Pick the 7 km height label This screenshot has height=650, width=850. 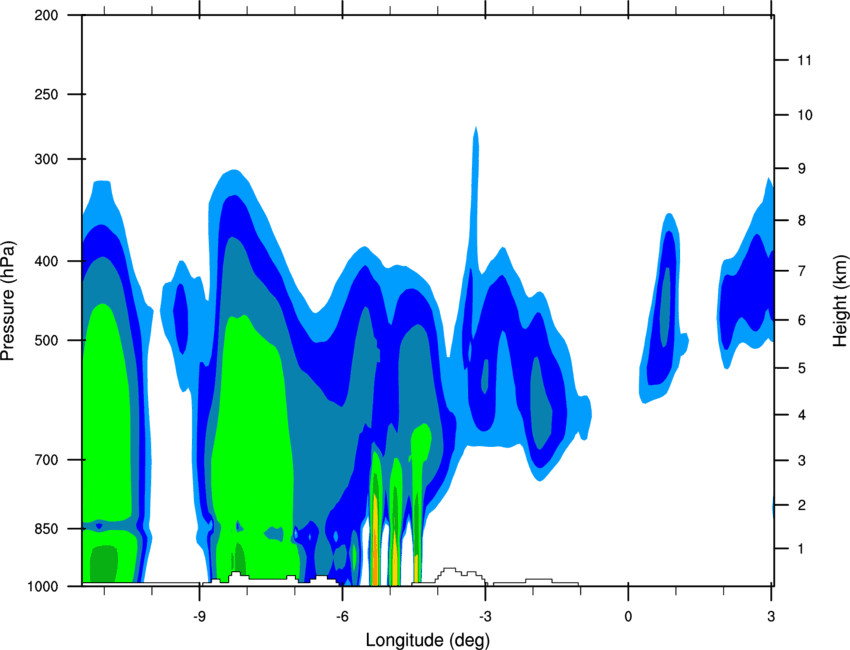(802, 271)
